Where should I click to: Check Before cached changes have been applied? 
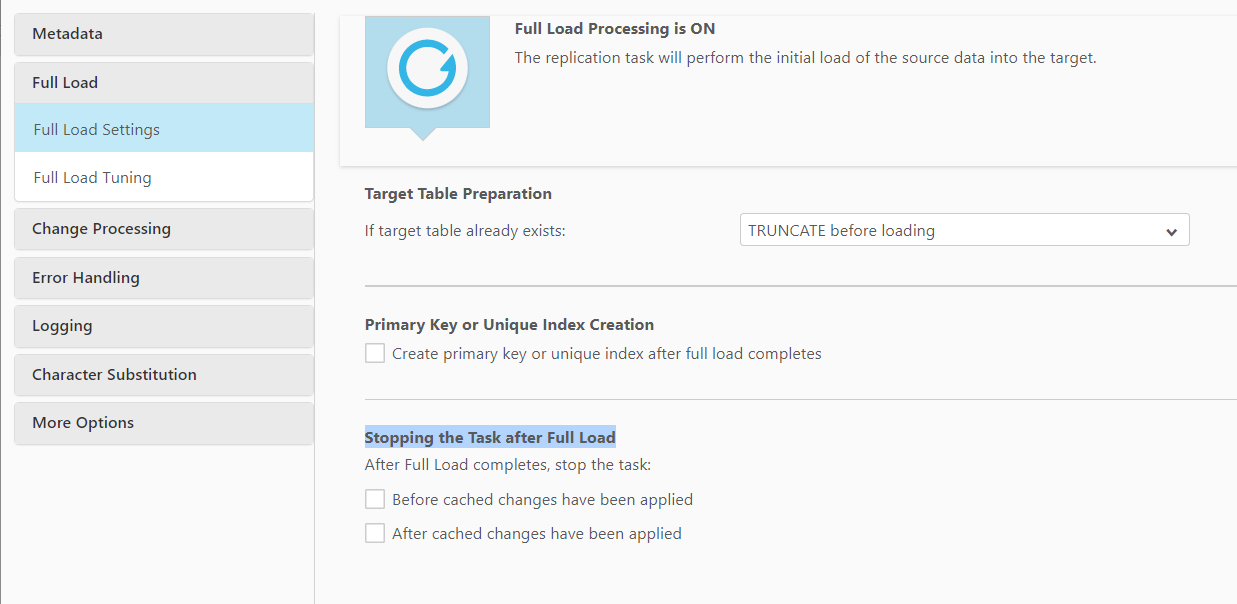coord(375,499)
